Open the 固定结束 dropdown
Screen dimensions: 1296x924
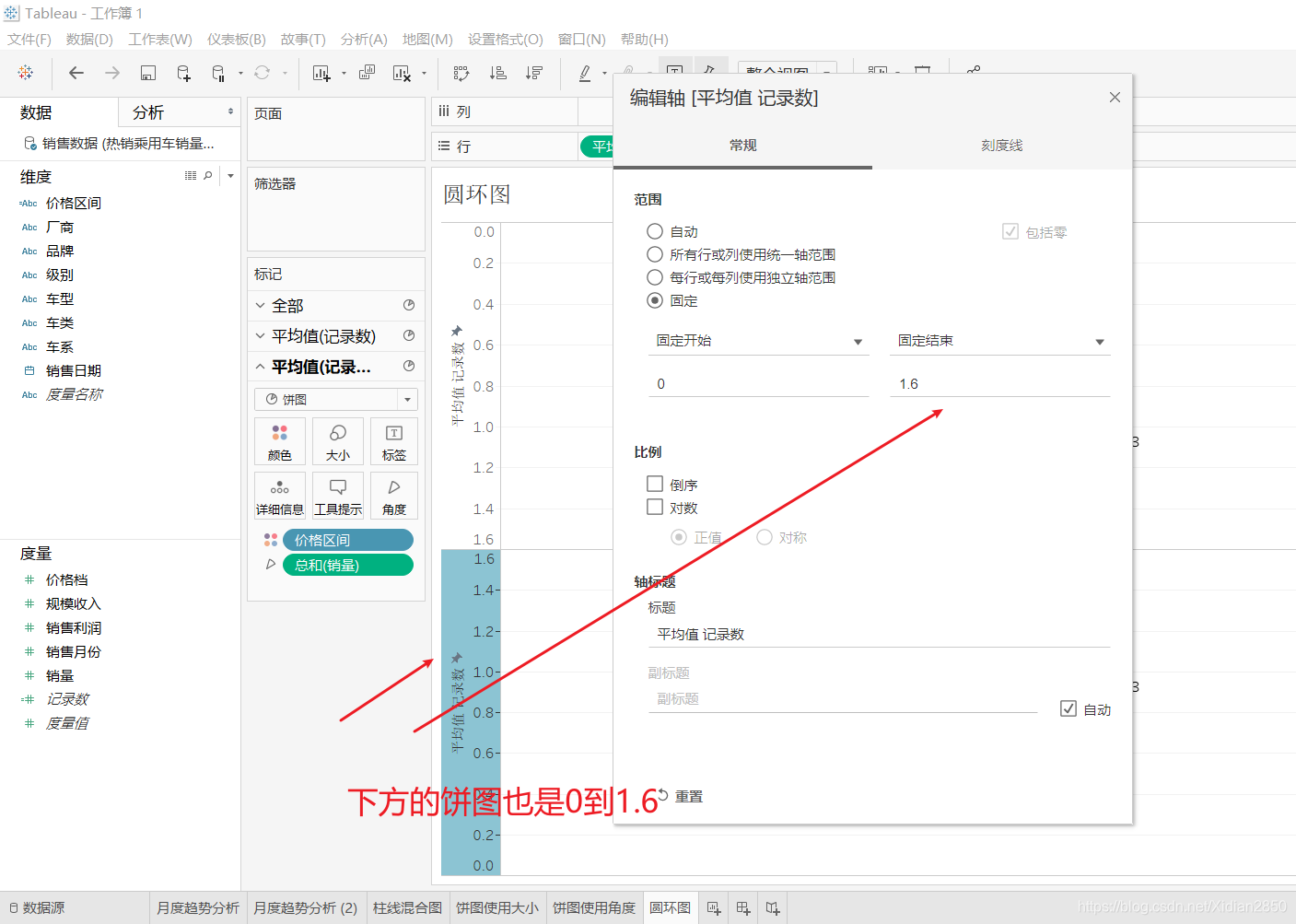click(x=1000, y=341)
